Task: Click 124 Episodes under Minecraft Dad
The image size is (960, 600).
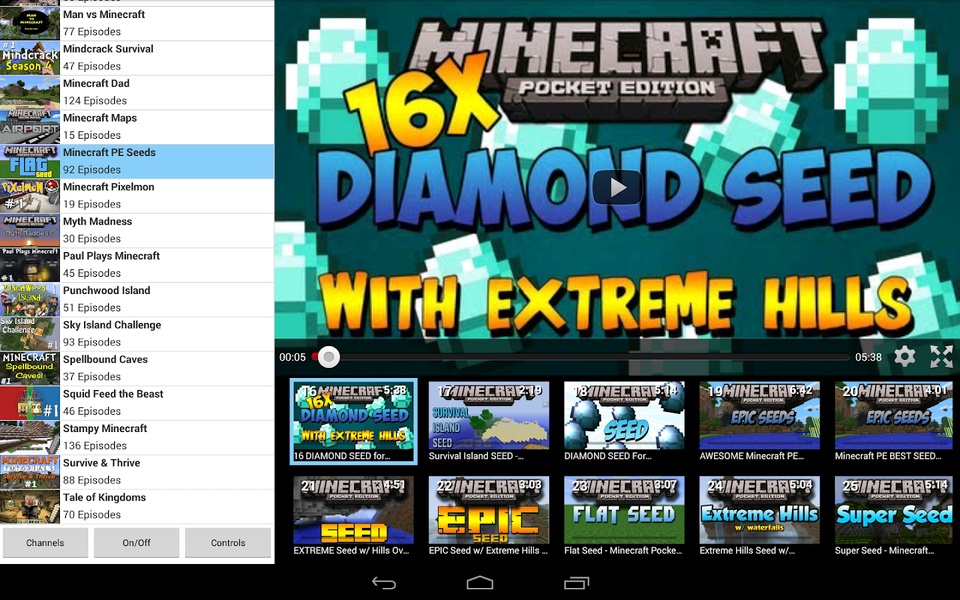Action: coord(95,100)
